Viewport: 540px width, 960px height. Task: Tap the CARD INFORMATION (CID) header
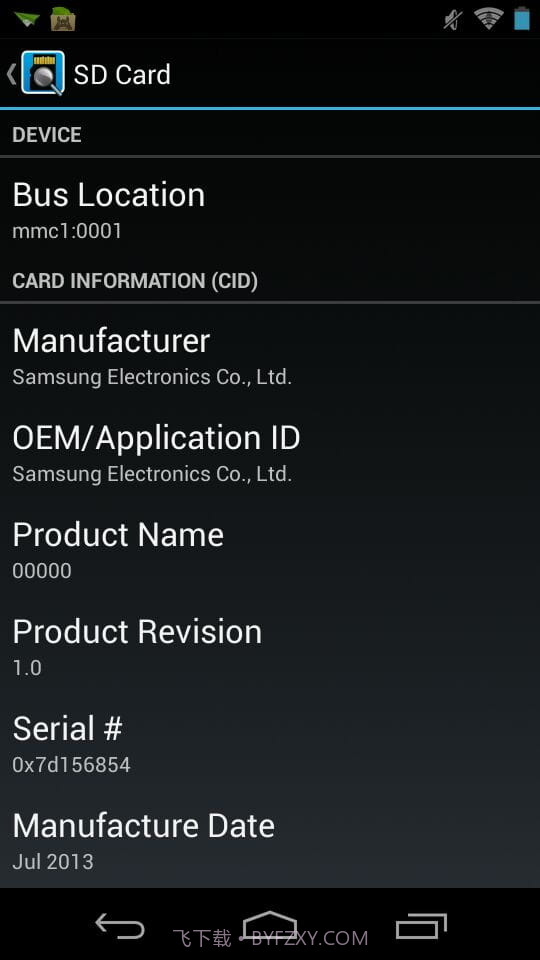tap(135, 281)
